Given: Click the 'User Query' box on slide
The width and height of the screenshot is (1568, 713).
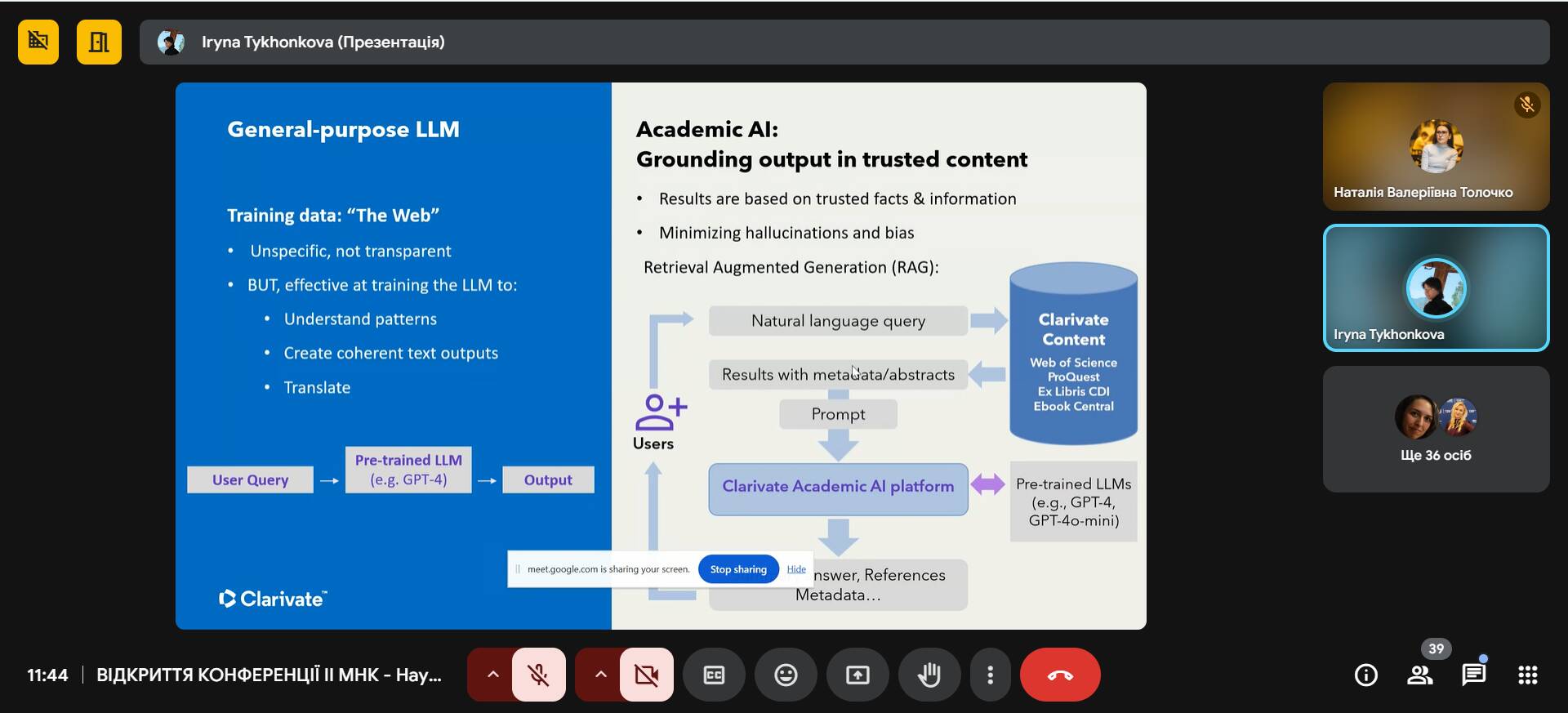Looking at the screenshot, I should tap(250, 479).
